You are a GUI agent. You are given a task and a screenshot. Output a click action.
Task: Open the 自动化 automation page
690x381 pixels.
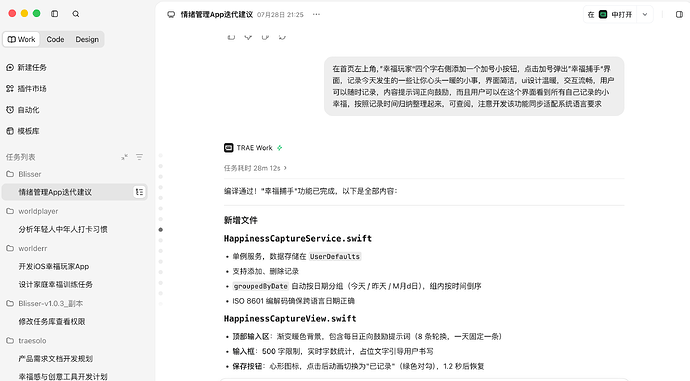pyautogui.click(x=23, y=110)
